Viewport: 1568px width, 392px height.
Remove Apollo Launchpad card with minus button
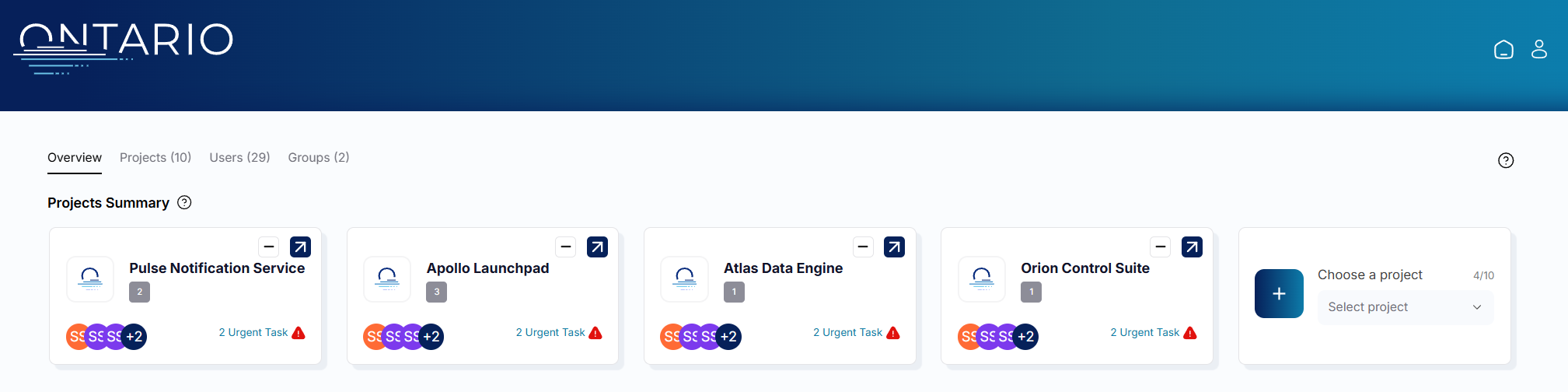[x=566, y=247]
